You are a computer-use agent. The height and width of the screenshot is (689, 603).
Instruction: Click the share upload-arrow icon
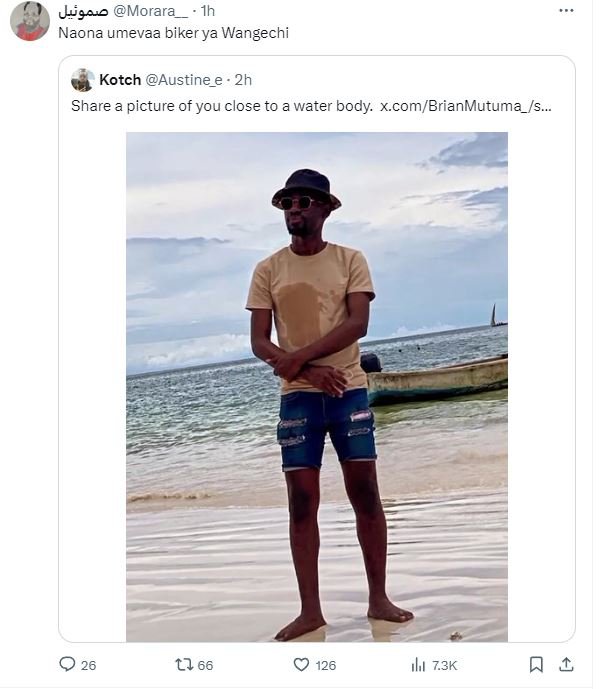click(x=566, y=665)
